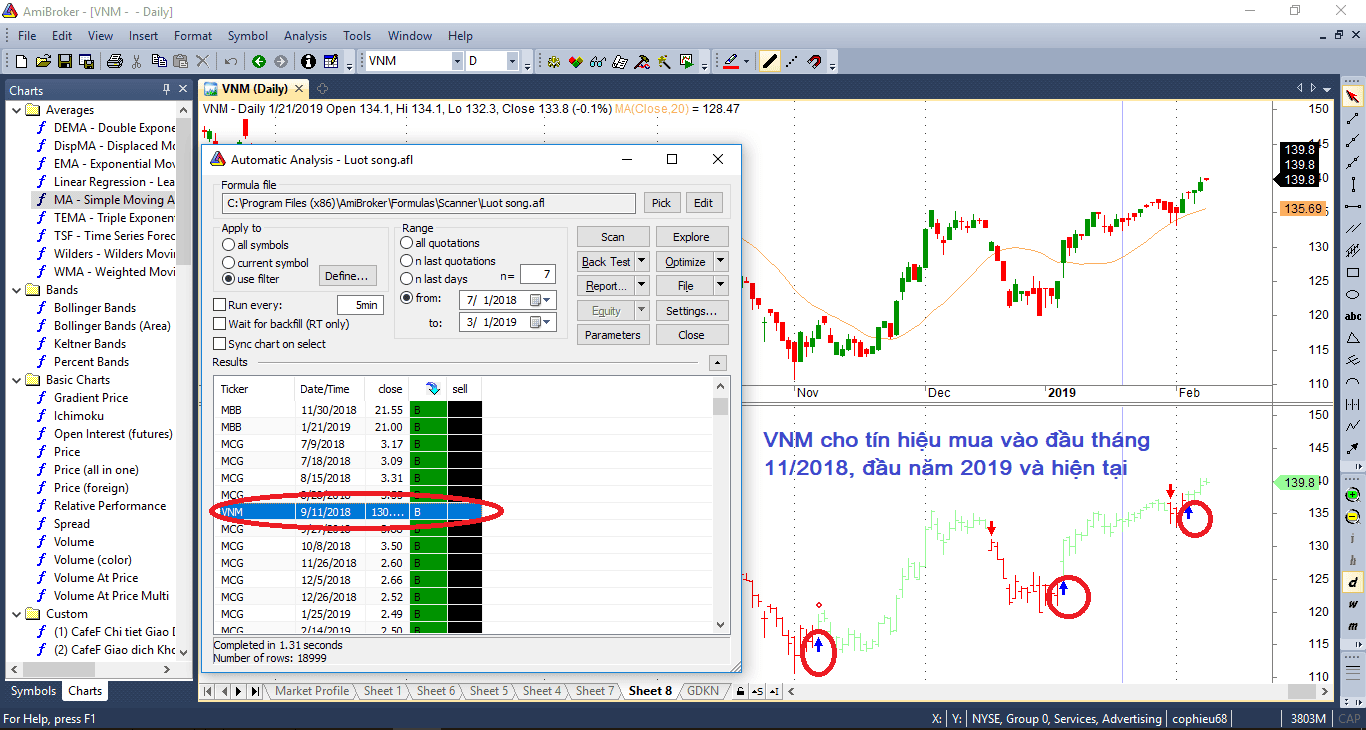Select the ellipse drawing tool
The image size is (1366, 730).
[x=1353, y=294]
